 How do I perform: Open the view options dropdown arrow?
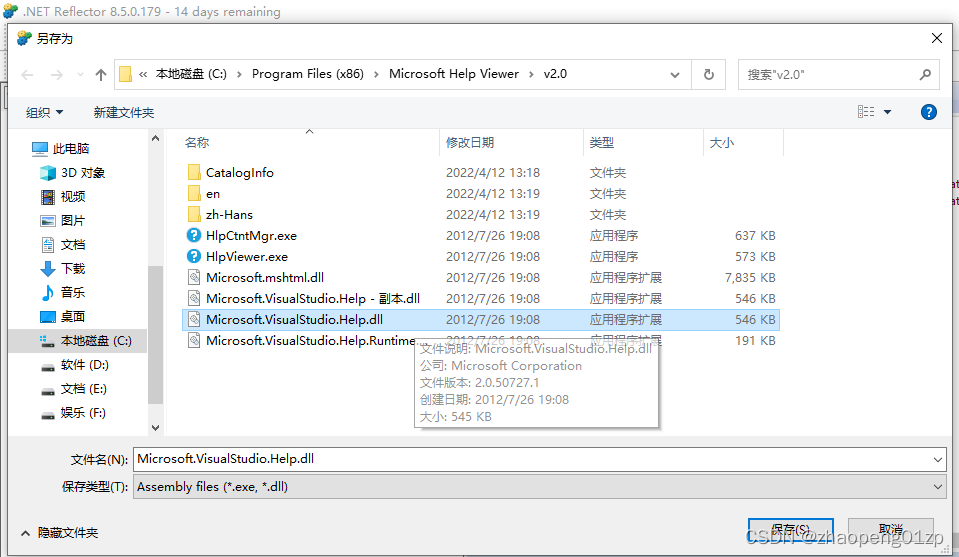[x=887, y=112]
